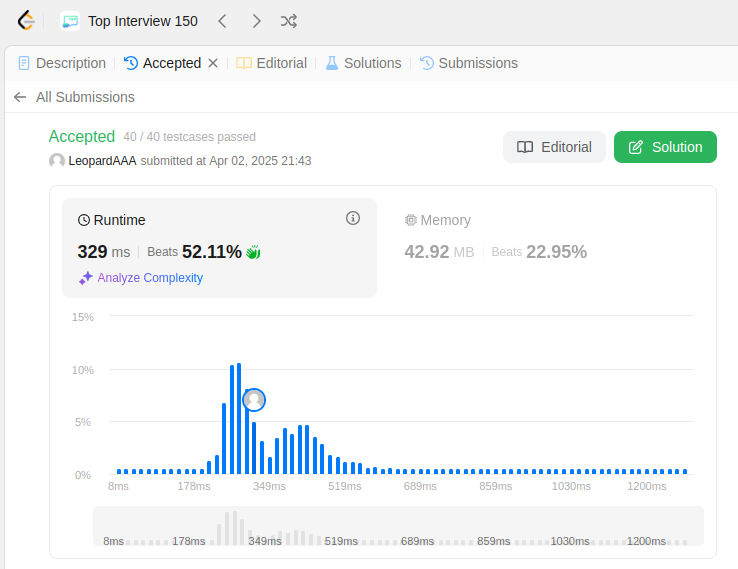Click LeopardAAA's avatar icon

tap(56, 160)
